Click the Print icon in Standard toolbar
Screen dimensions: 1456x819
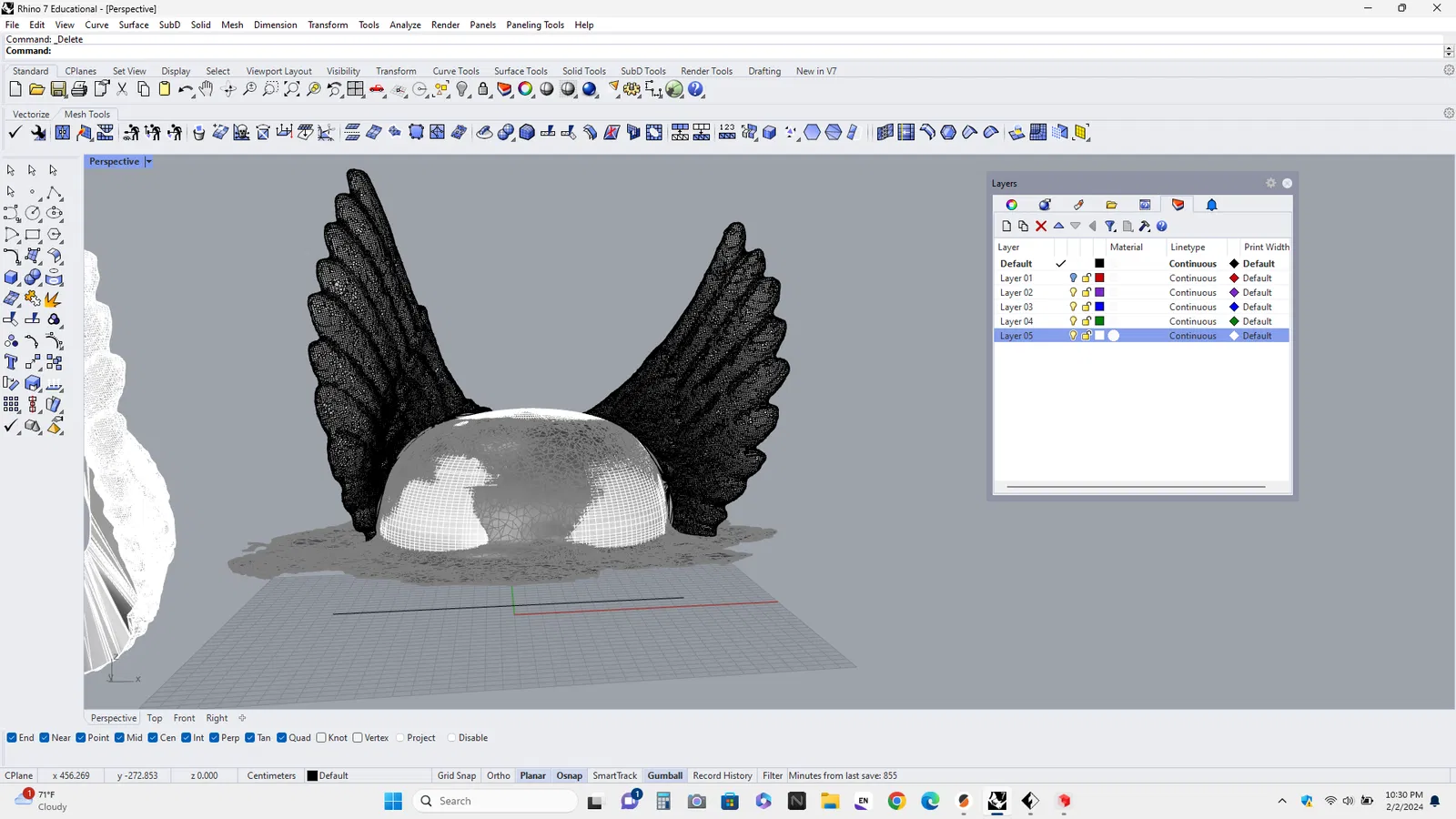pyautogui.click(x=79, y=89)
